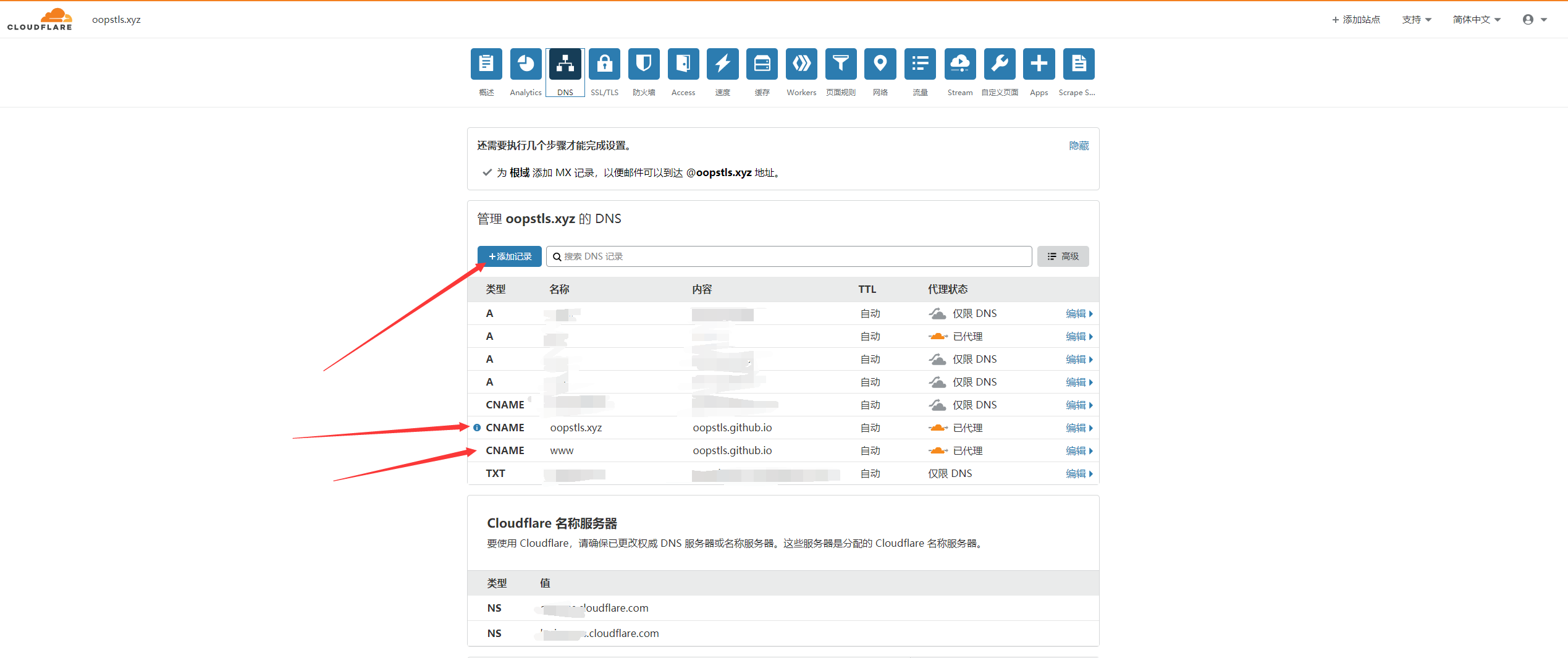Screen dimensions: 1568x658
Task: Expand 编辑 for the CNAME www record
Action: pyautogui.click(x=1079, y=451)
